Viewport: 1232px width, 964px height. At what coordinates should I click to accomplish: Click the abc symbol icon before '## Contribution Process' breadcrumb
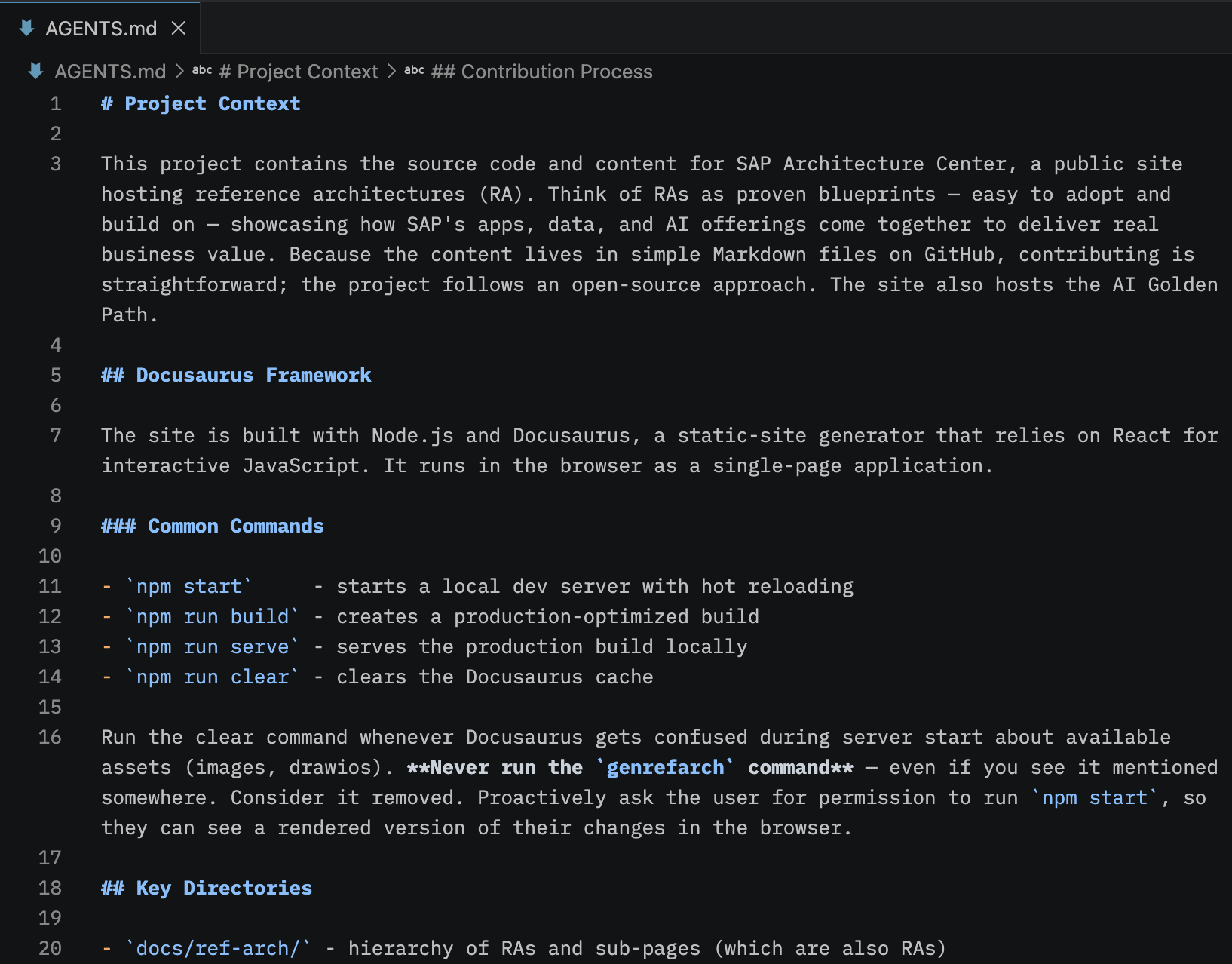pyautogui.click(x=414, y=71)
